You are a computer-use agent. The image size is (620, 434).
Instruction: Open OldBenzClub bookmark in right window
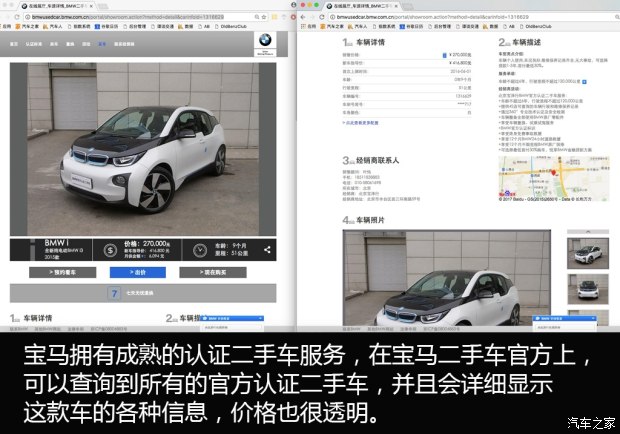tap(535, 26)
